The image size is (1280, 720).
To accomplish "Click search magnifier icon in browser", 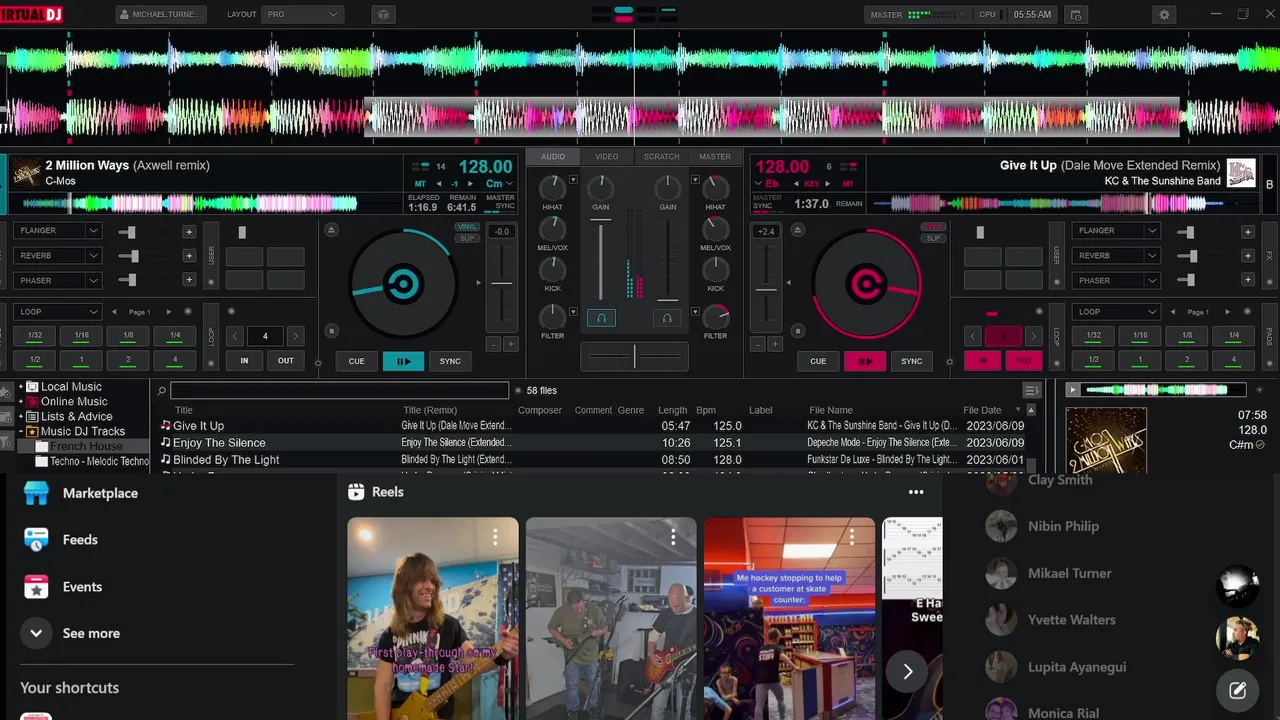I will click(162, 391).
